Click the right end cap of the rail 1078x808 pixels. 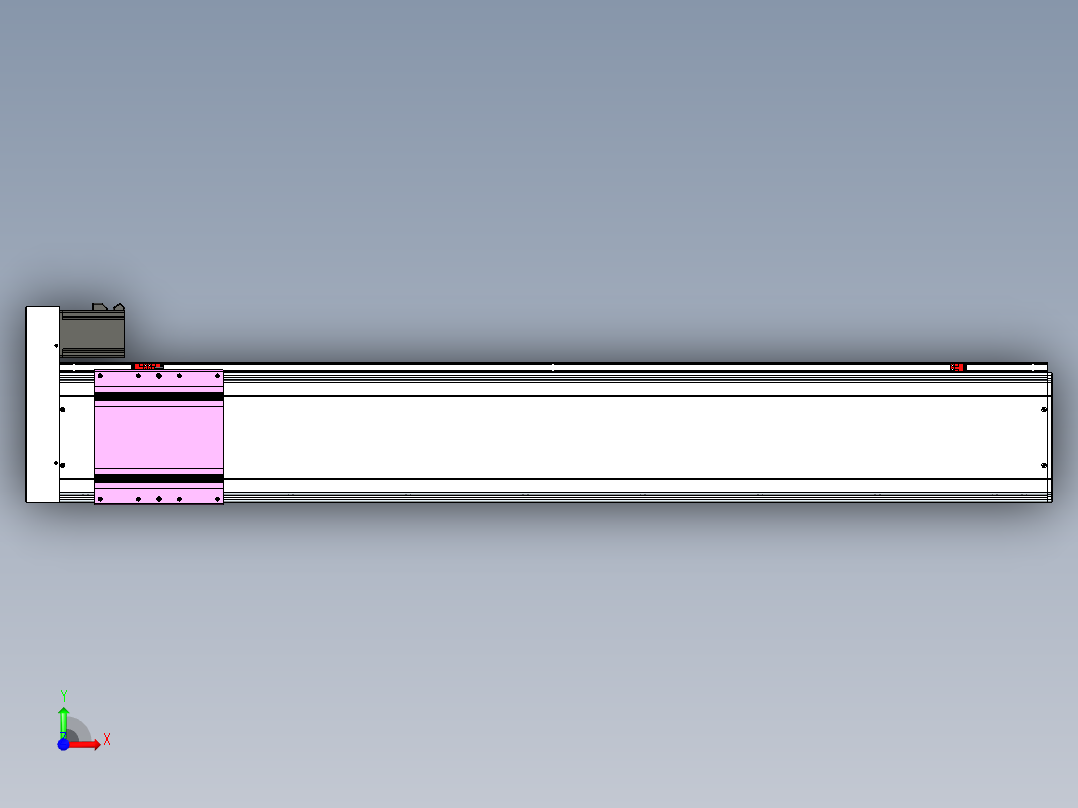click(x=1050, y=437)
